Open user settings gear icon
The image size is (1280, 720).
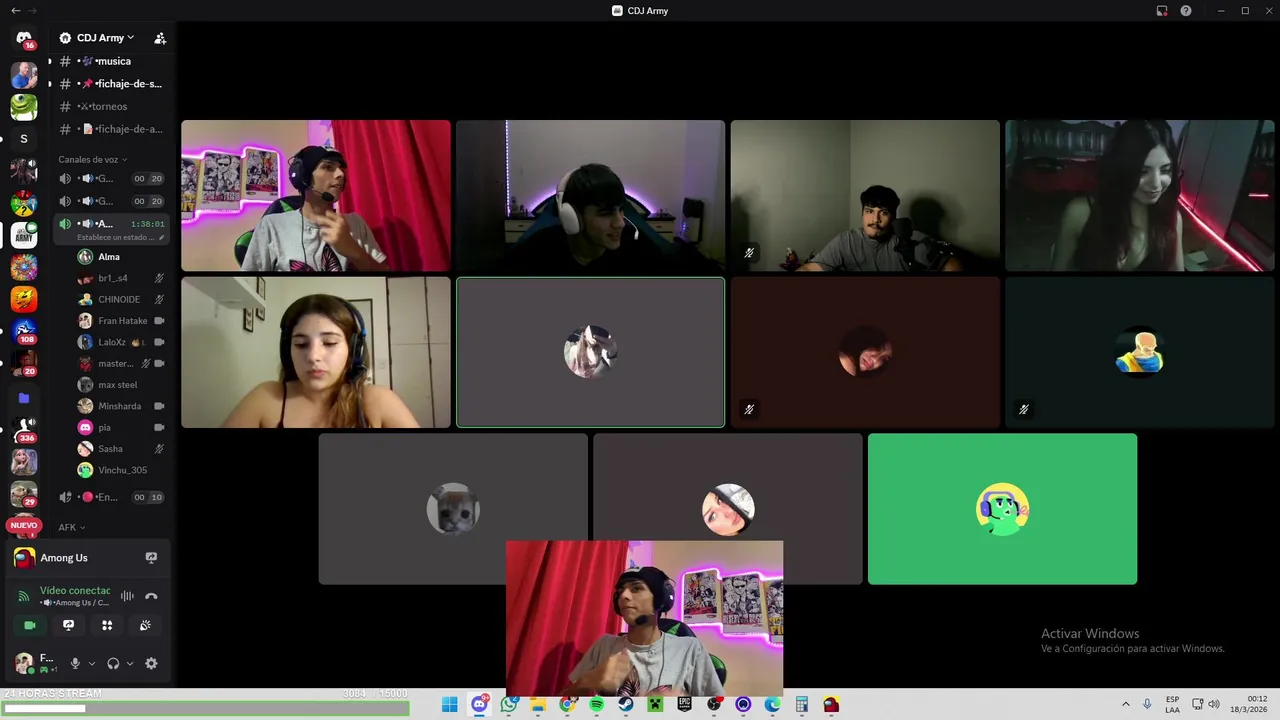pyautogui.click(x=151, y=663)
